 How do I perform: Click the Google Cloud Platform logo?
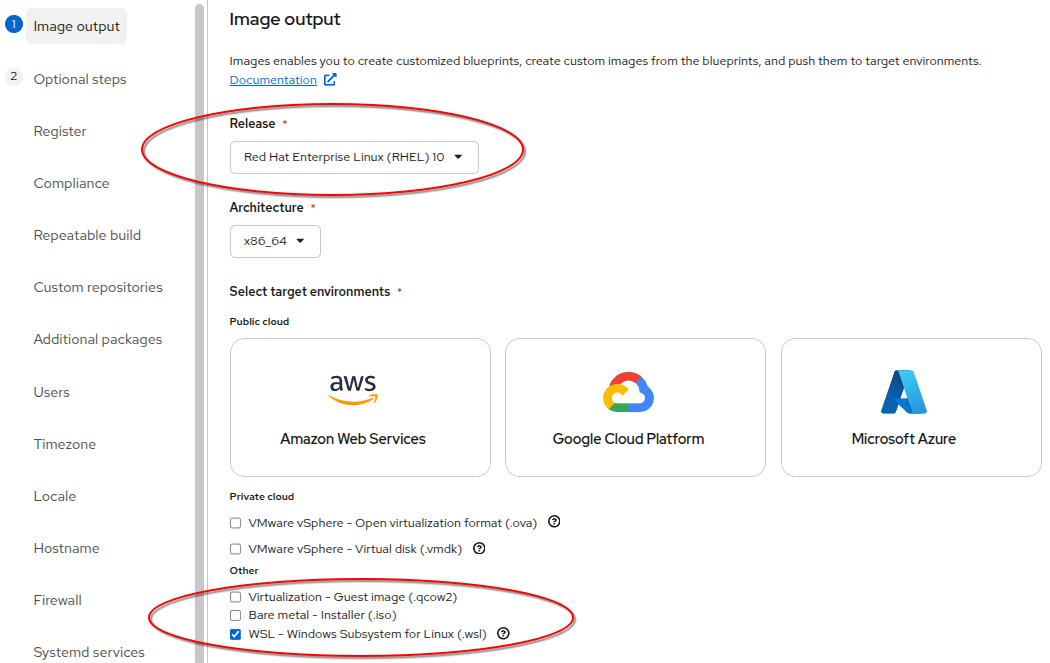(628, 392)
